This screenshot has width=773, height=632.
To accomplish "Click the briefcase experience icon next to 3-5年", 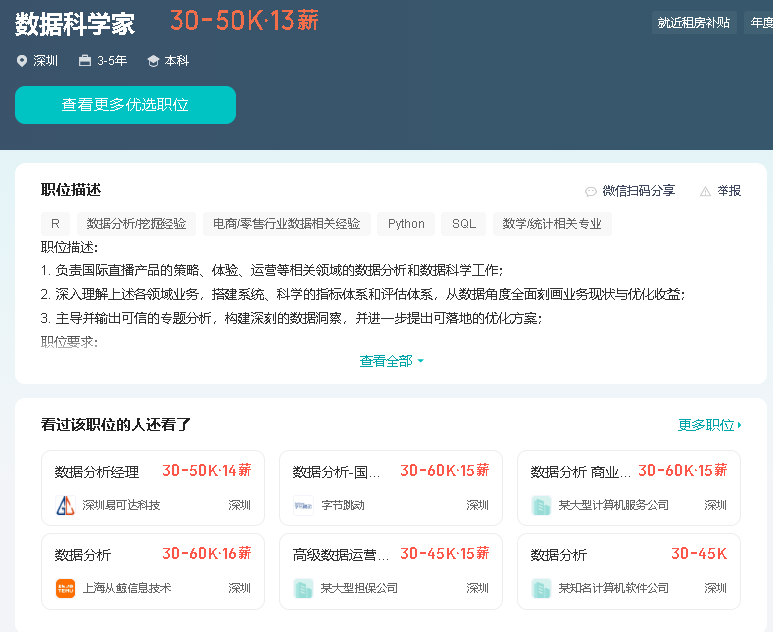I will [85, 61].
